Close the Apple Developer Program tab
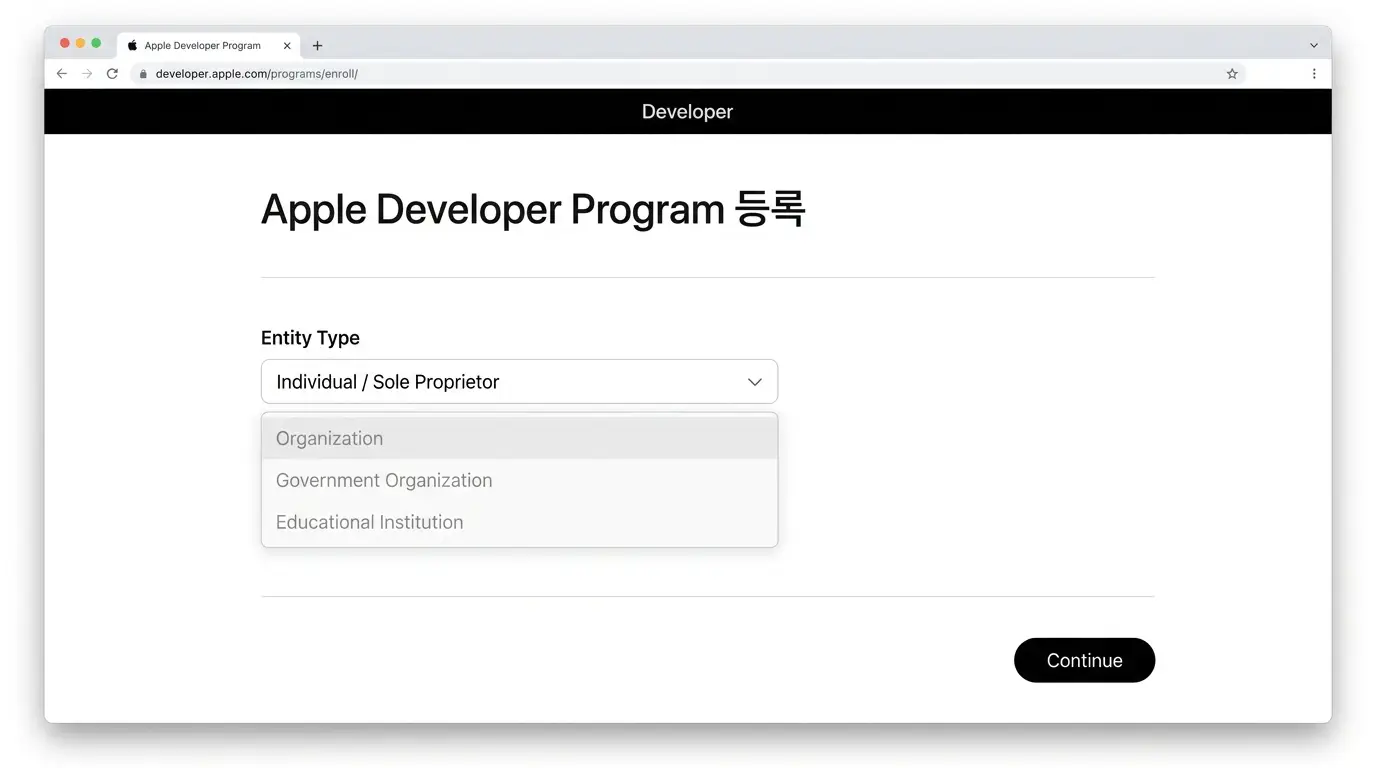Image resolution: width=1376 pixels, height=768 pixels. coord(287,46)
